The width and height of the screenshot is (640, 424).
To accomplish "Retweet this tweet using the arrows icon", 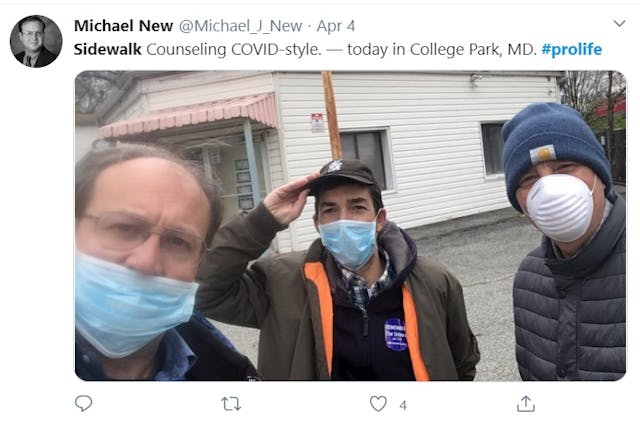I will (x=231, y=403).
